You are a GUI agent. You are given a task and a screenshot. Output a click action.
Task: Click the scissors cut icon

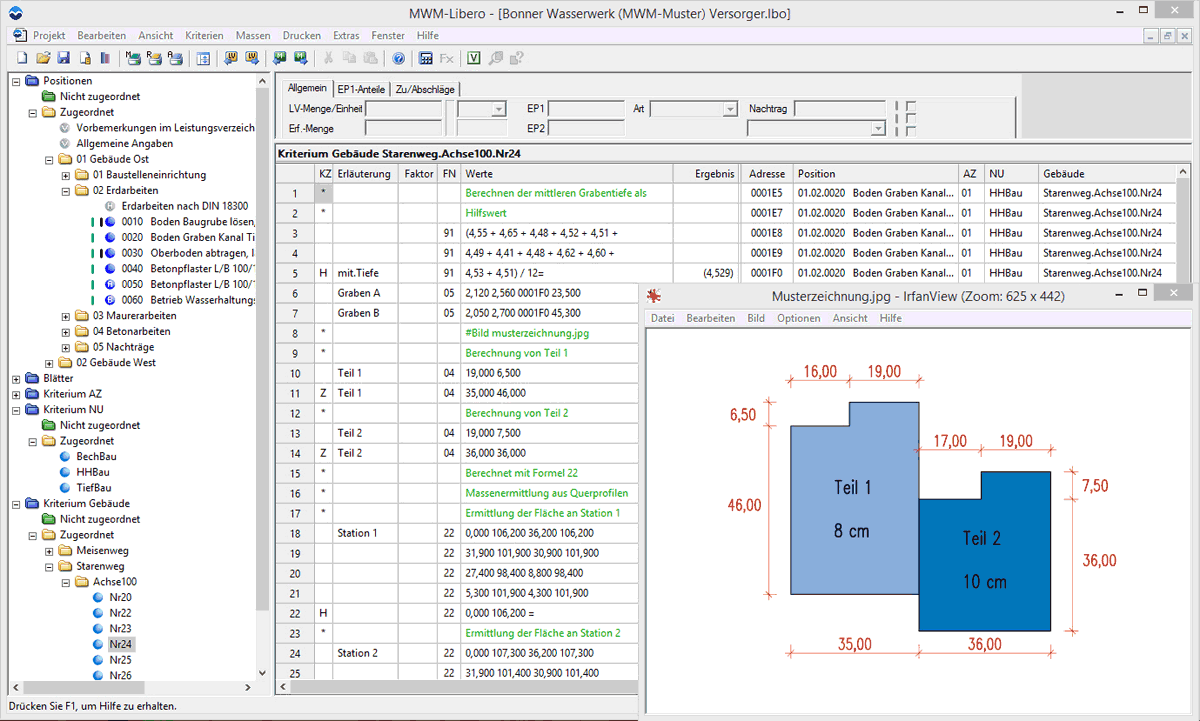point(329,58)
